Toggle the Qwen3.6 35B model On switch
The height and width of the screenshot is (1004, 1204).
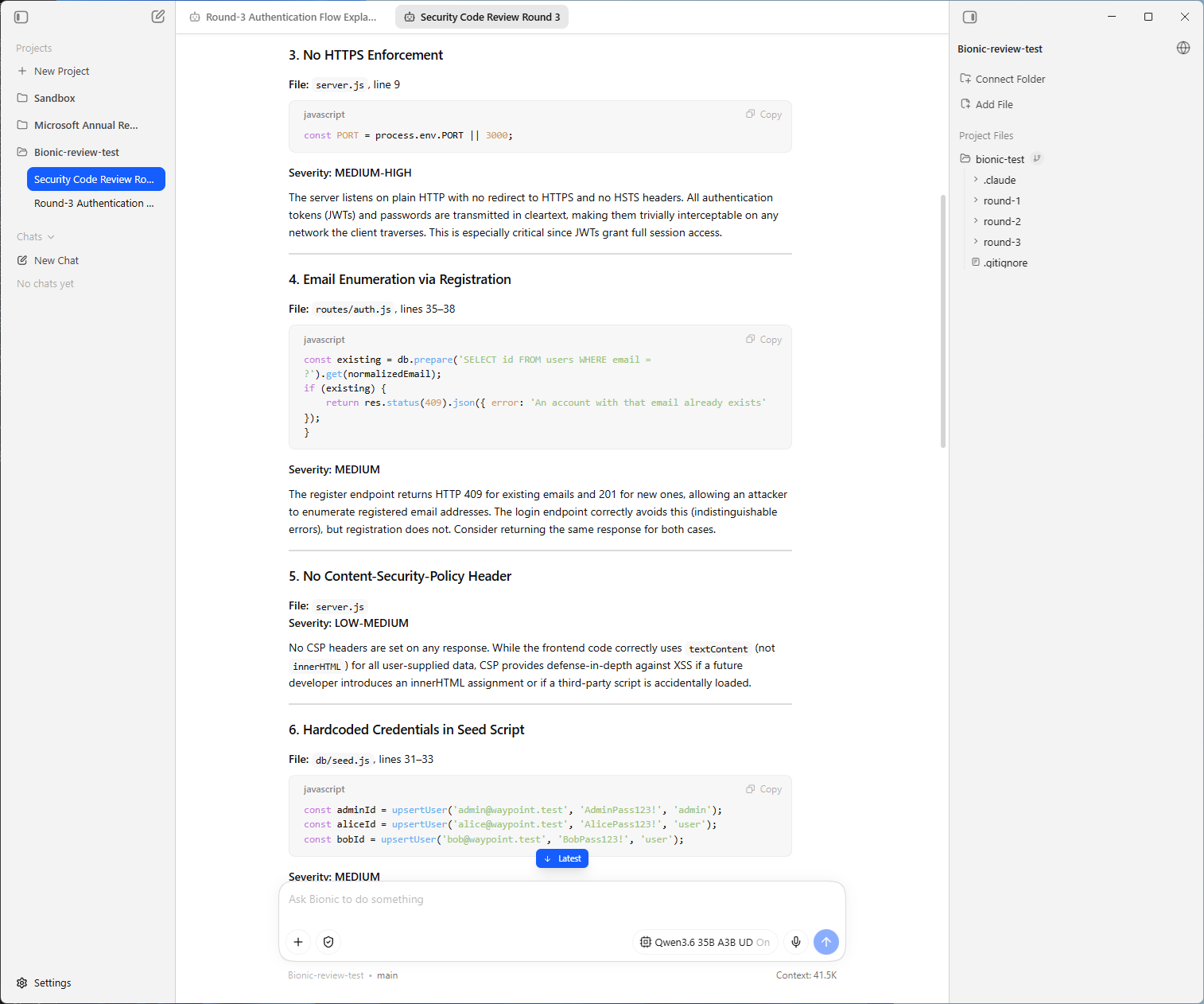[763, 942]
